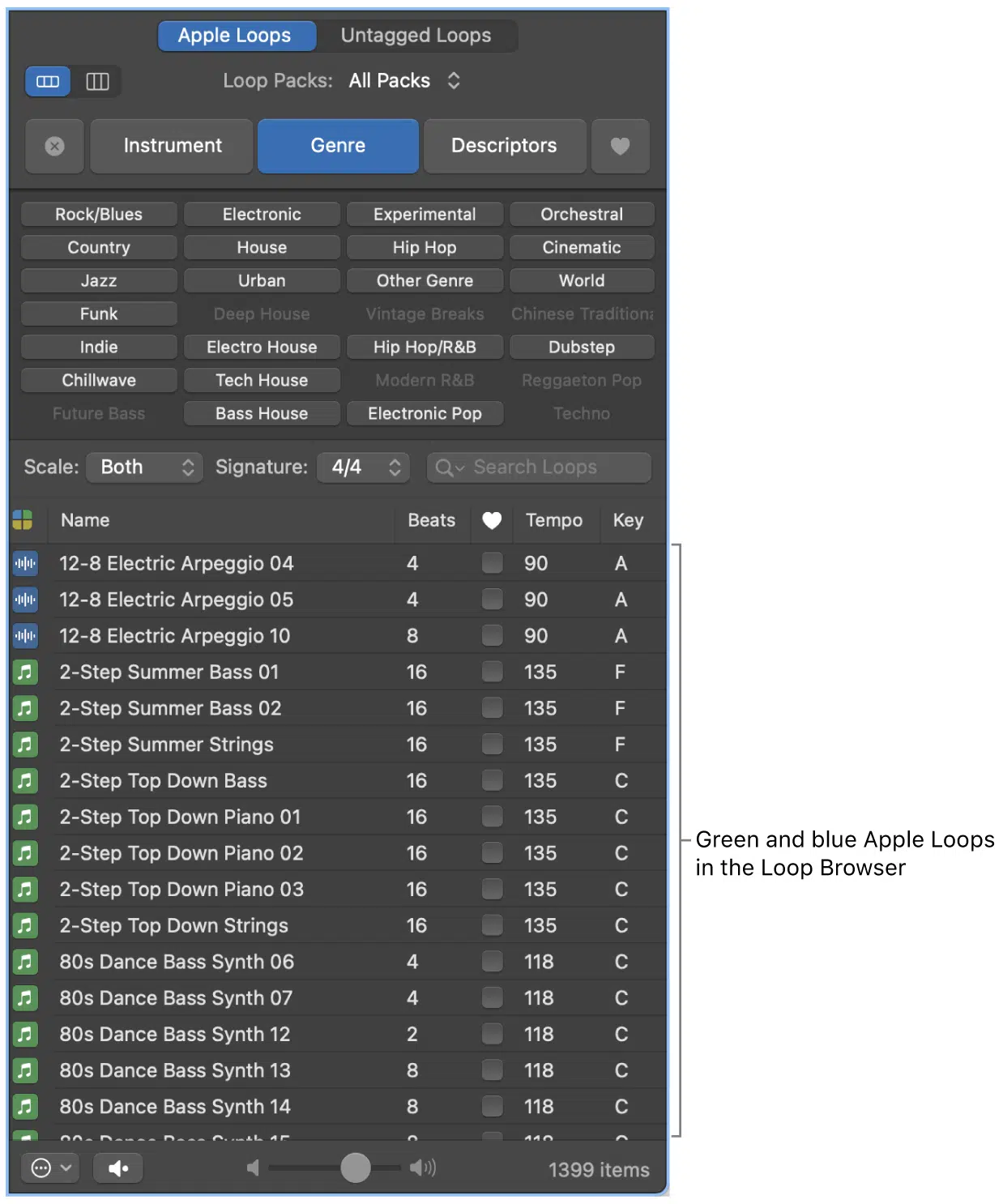The height and width of the screenshot is (1204, 1003).
Task: Click the loop type filter icon
Action: point(23,520)
